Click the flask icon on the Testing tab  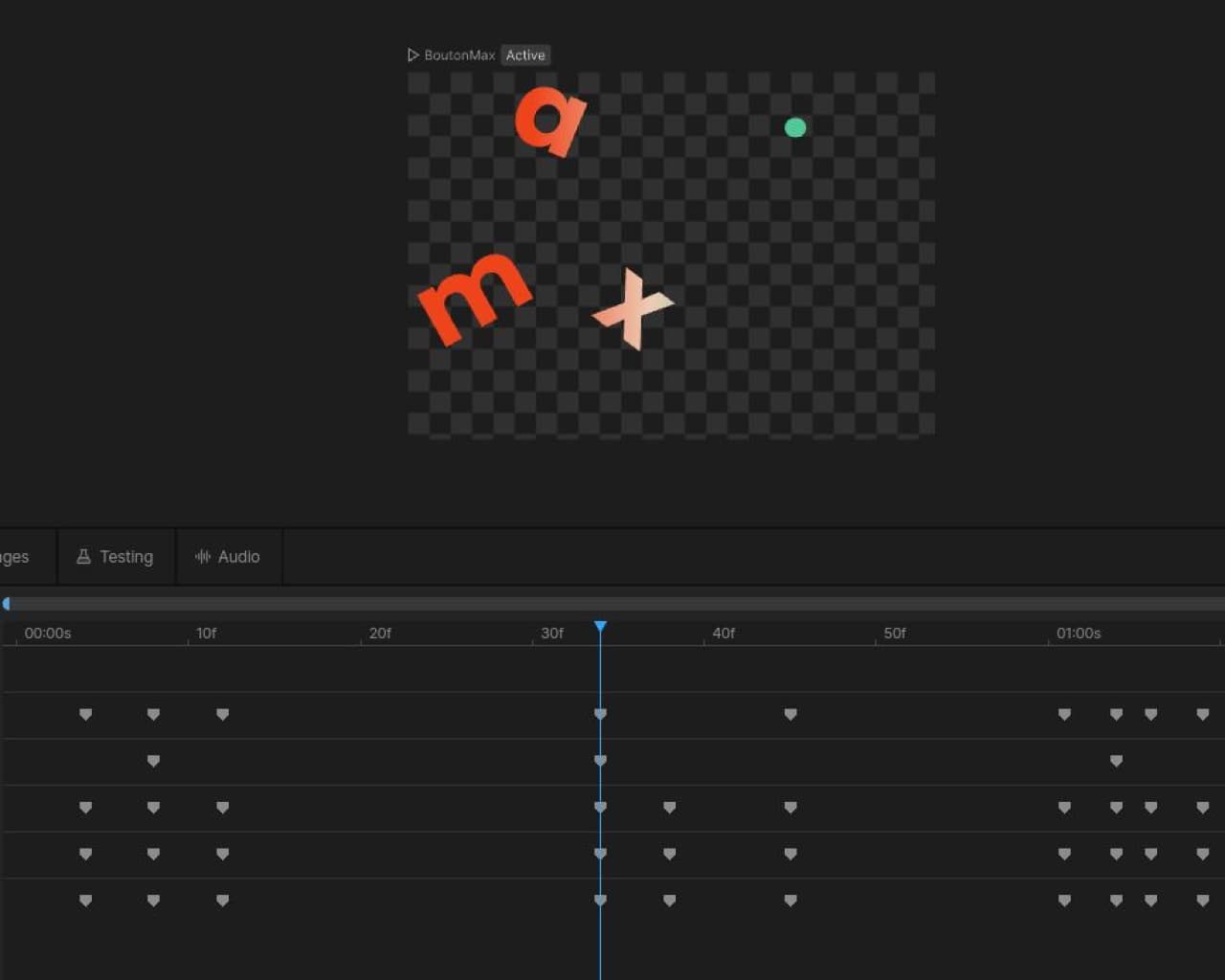tap(83, 557)
